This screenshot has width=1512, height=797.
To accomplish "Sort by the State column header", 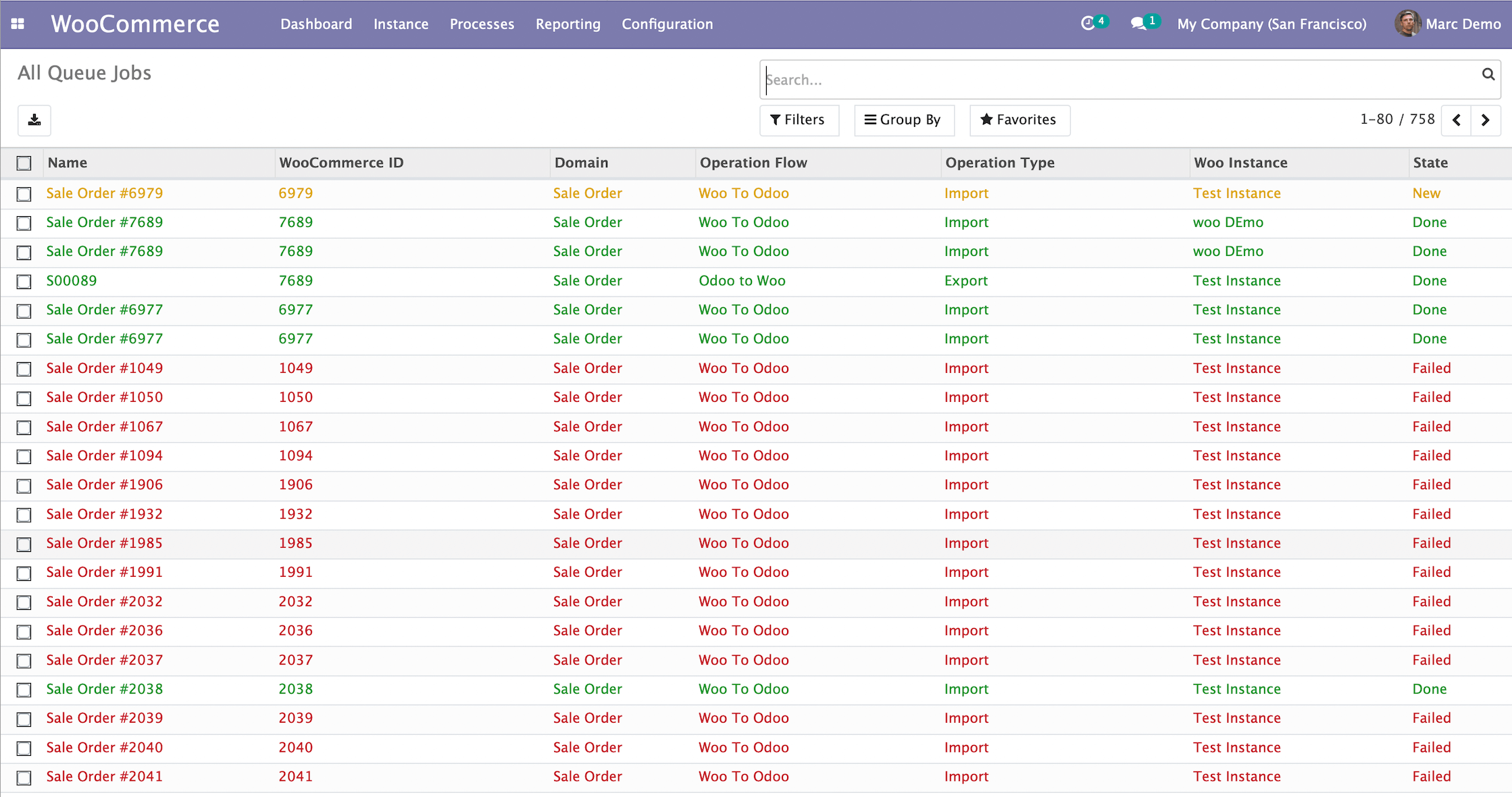I will pyautogui.click(x=1430, y=163).
